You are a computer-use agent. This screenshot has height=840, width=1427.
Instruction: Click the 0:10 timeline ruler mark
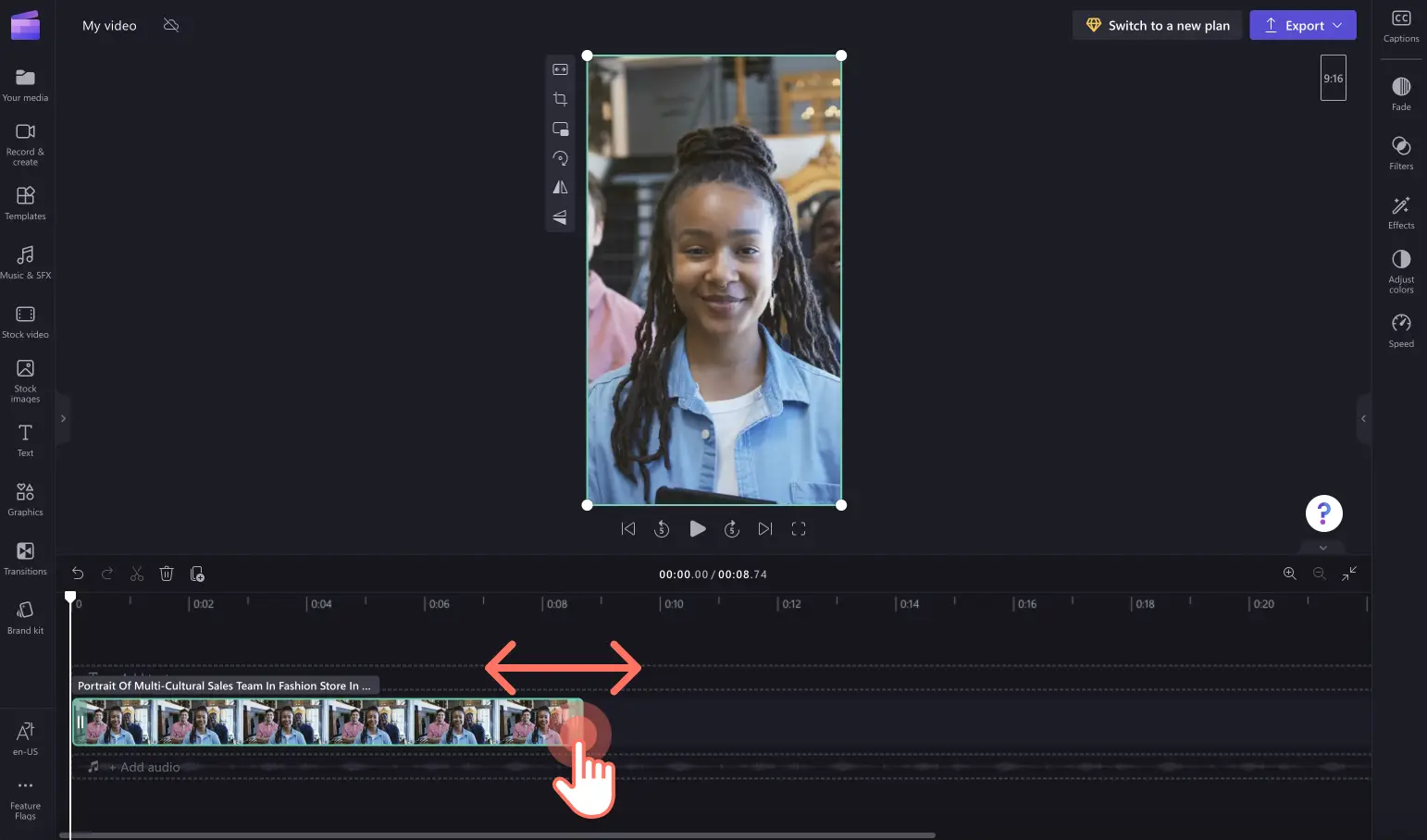pyautogui.click(x=674, y=604)
